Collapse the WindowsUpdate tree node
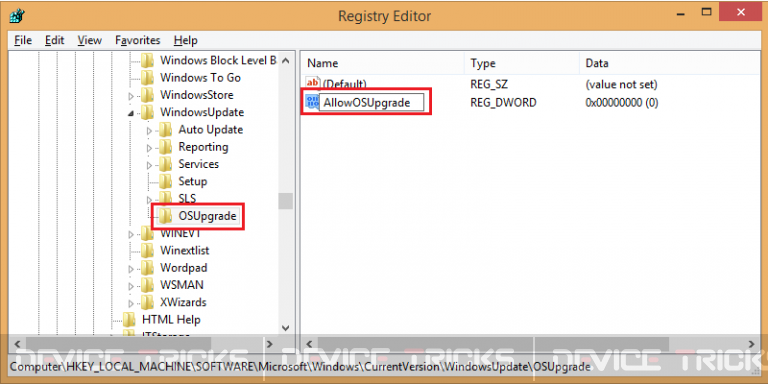This screenshot has width=768, height=384. coord(131,113)
